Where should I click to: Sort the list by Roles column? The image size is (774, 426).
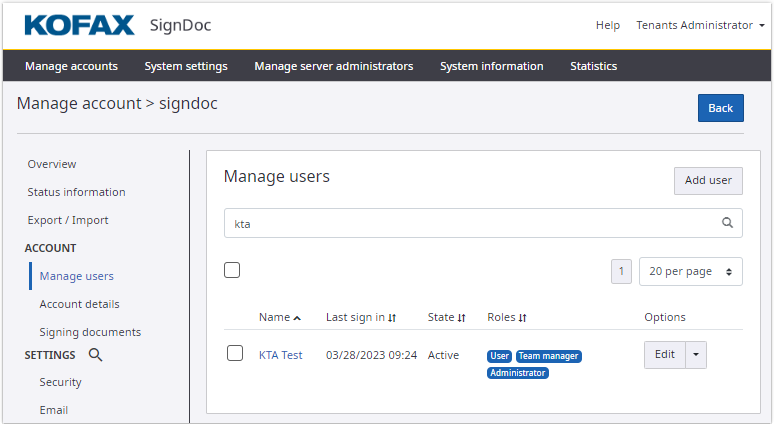click(x=522, y=318)
